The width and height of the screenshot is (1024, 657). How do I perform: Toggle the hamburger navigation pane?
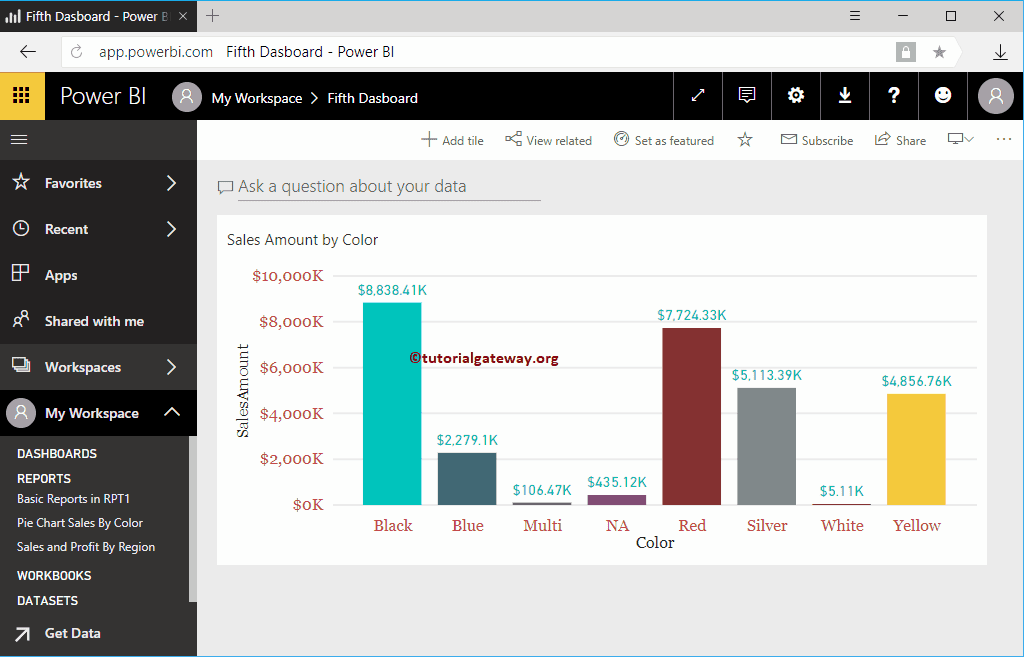point(19,139)
